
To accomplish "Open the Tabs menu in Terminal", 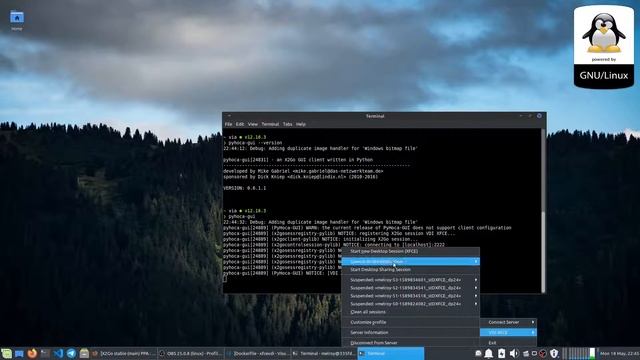I will click(287, 124).
